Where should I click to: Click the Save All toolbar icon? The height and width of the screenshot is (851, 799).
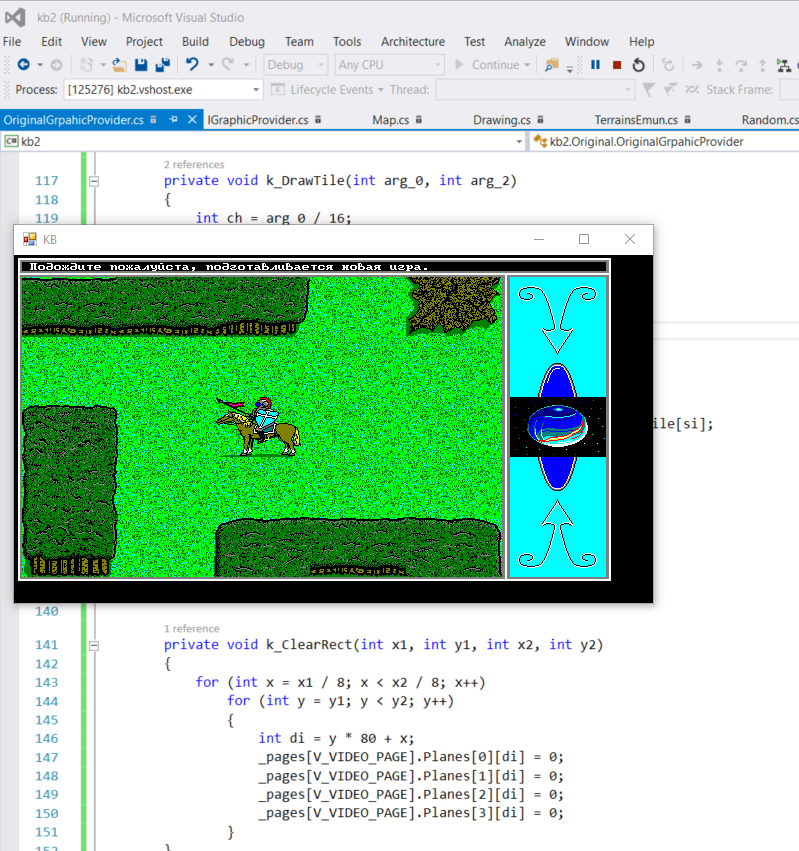coord(162,65)
